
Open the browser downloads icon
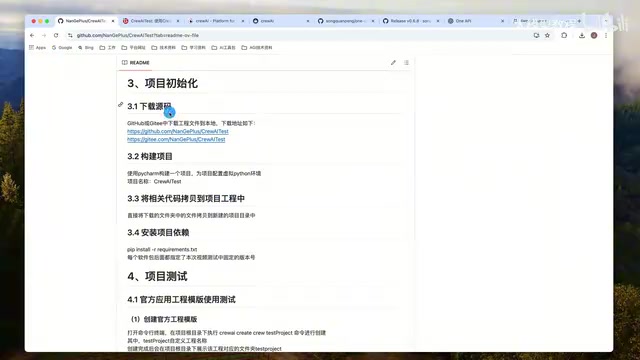582,36
